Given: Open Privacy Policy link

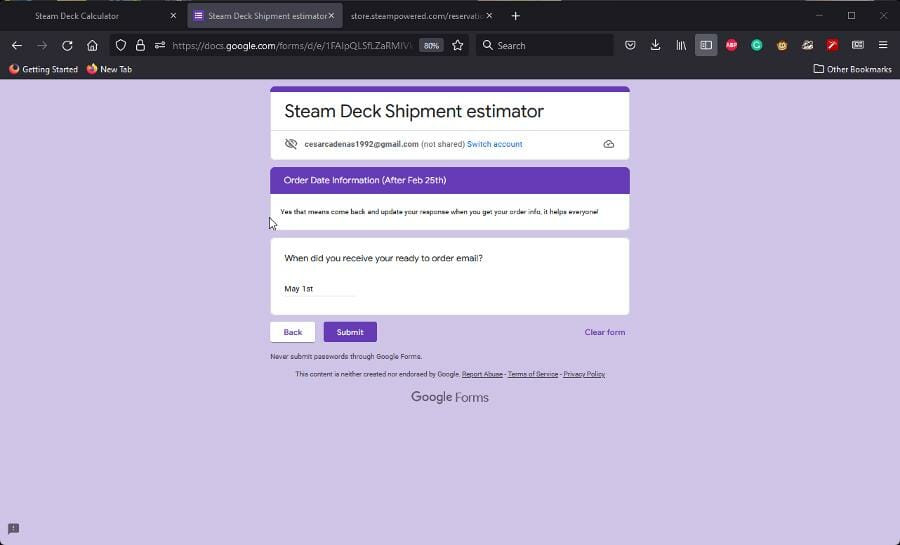Looking at the screenshot, I should coord(584,374).
